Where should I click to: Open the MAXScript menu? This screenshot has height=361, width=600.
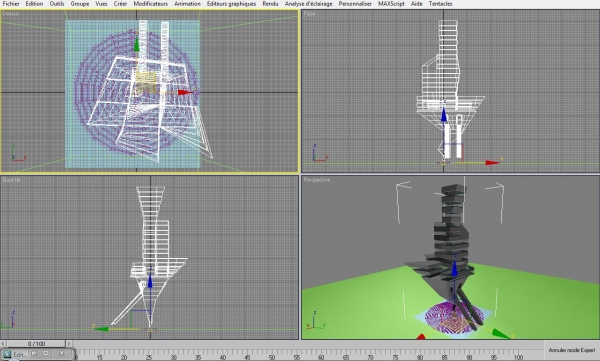391,4
